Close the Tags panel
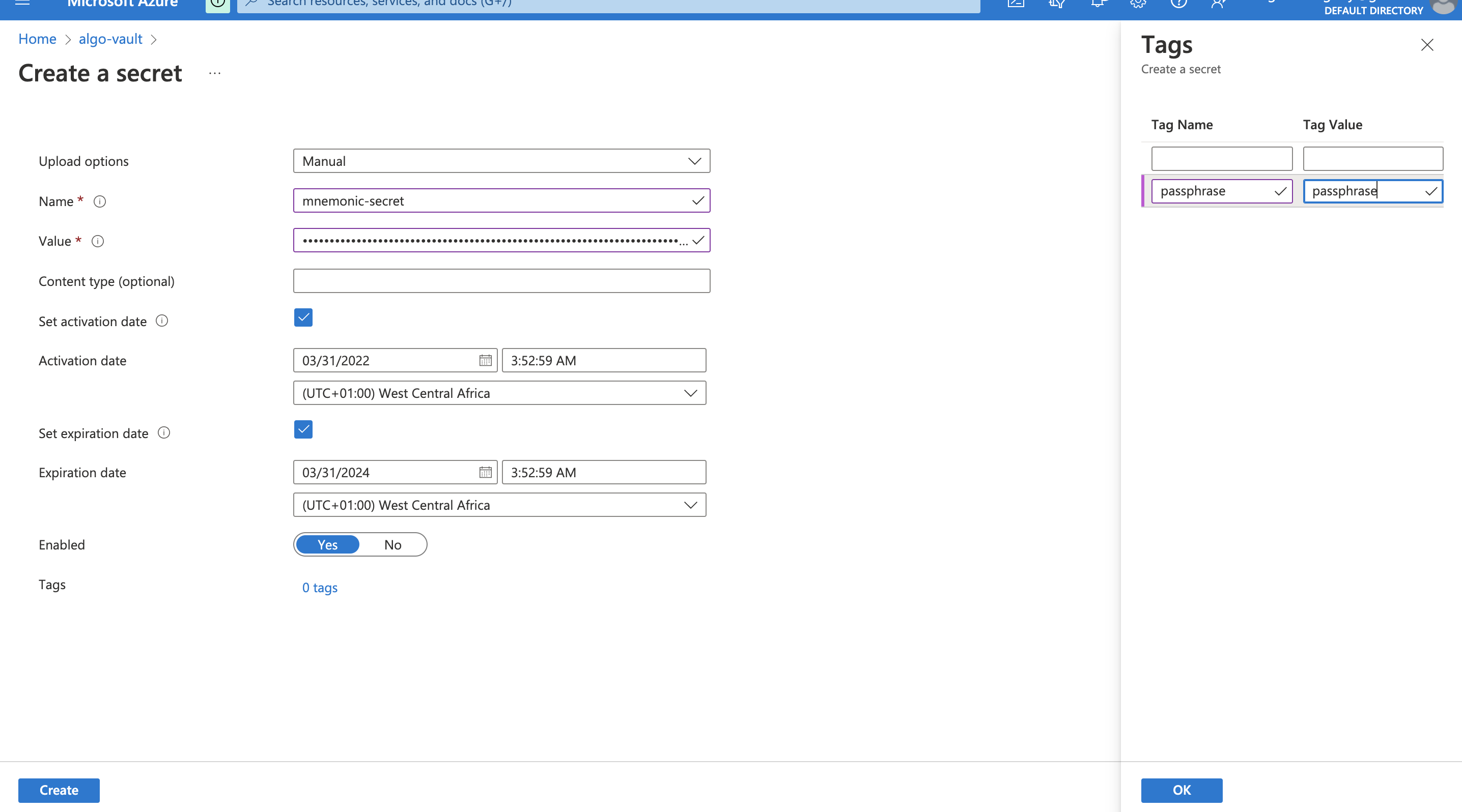 1427,45
